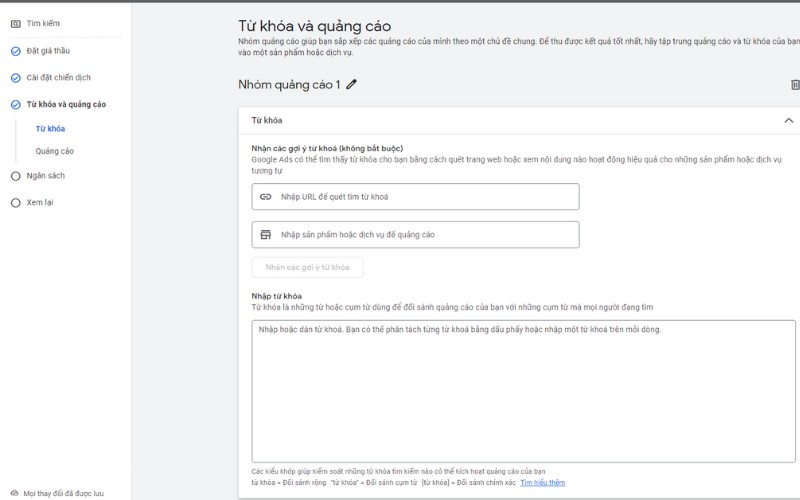This screenshot has height=500, width=800.
Task: Click the pencil icon to rename Nhóm quảng cáo 1
Action: coord(351,85)
